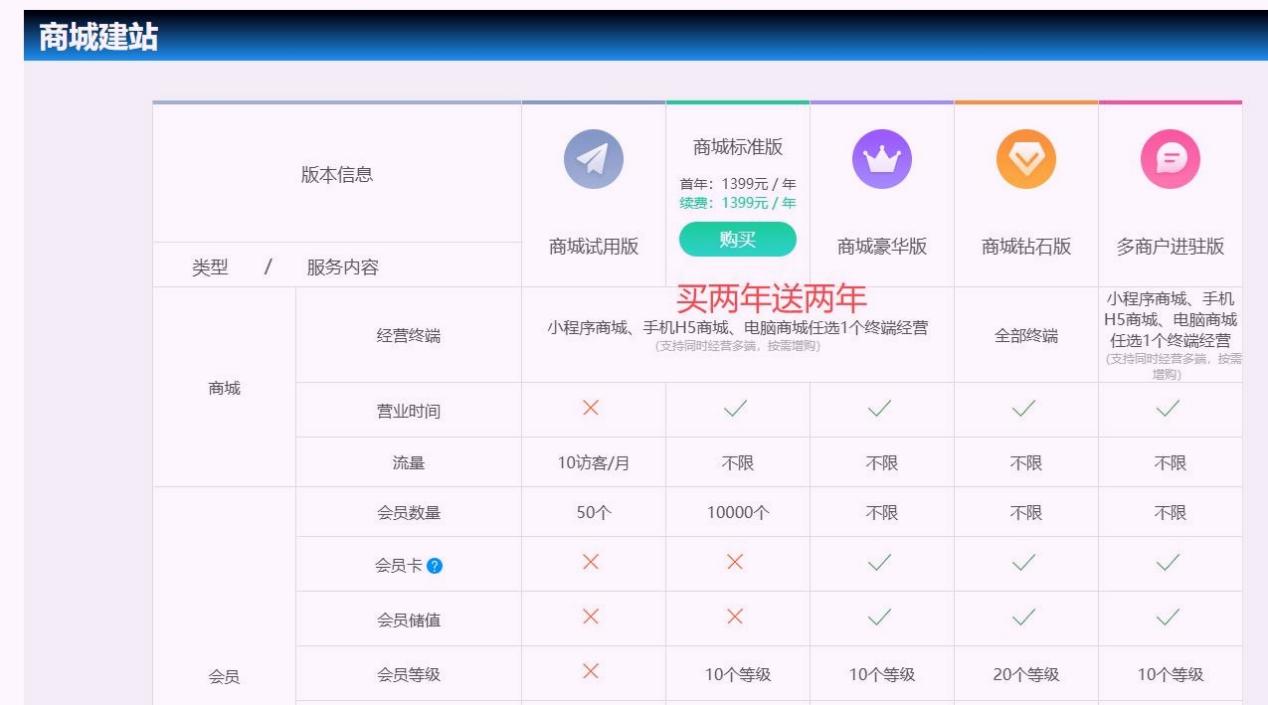
Task: Open the 多商户进驻版 edition label
Action: 1170,247
